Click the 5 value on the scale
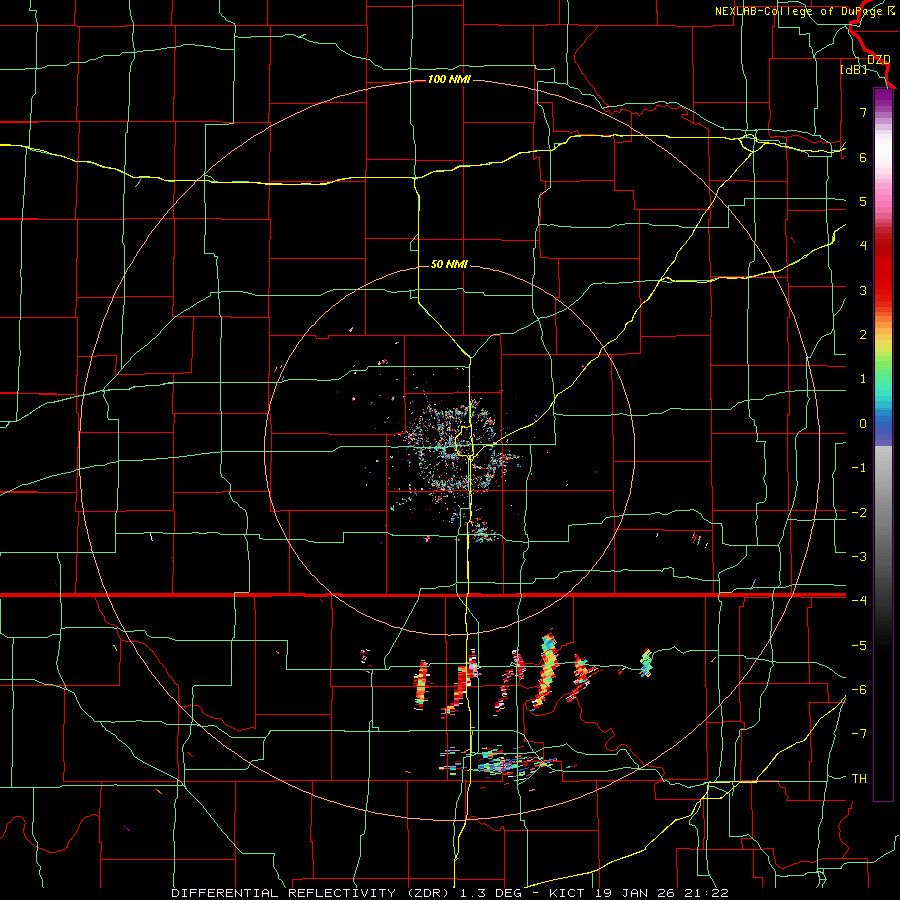Viewport: 900px width, 900px height. click(863, 201)
